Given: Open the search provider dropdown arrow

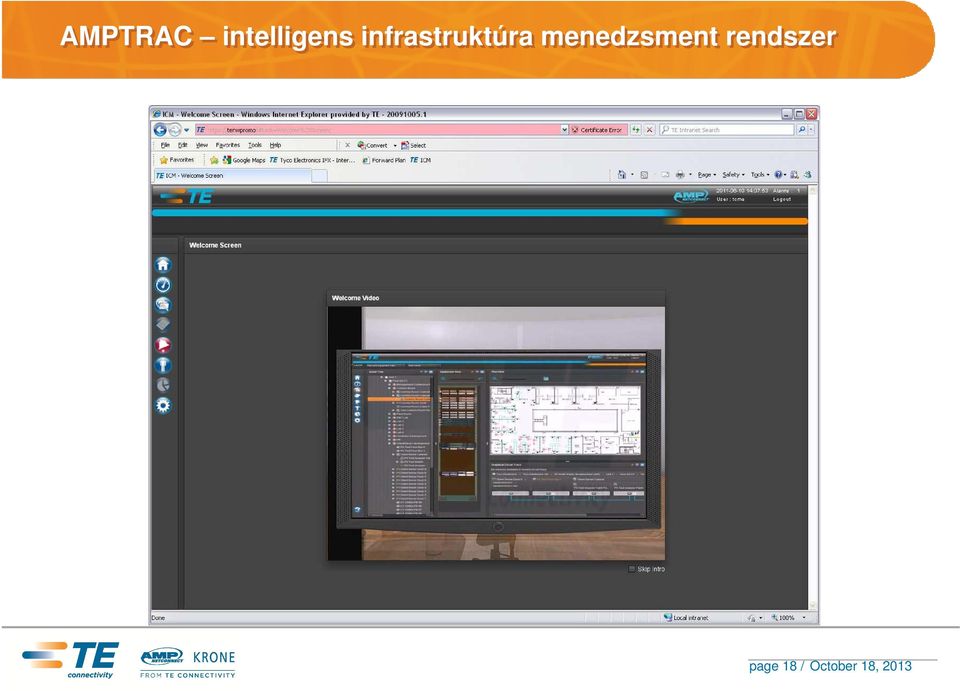Looking at the screenshot, I should 812,130.
